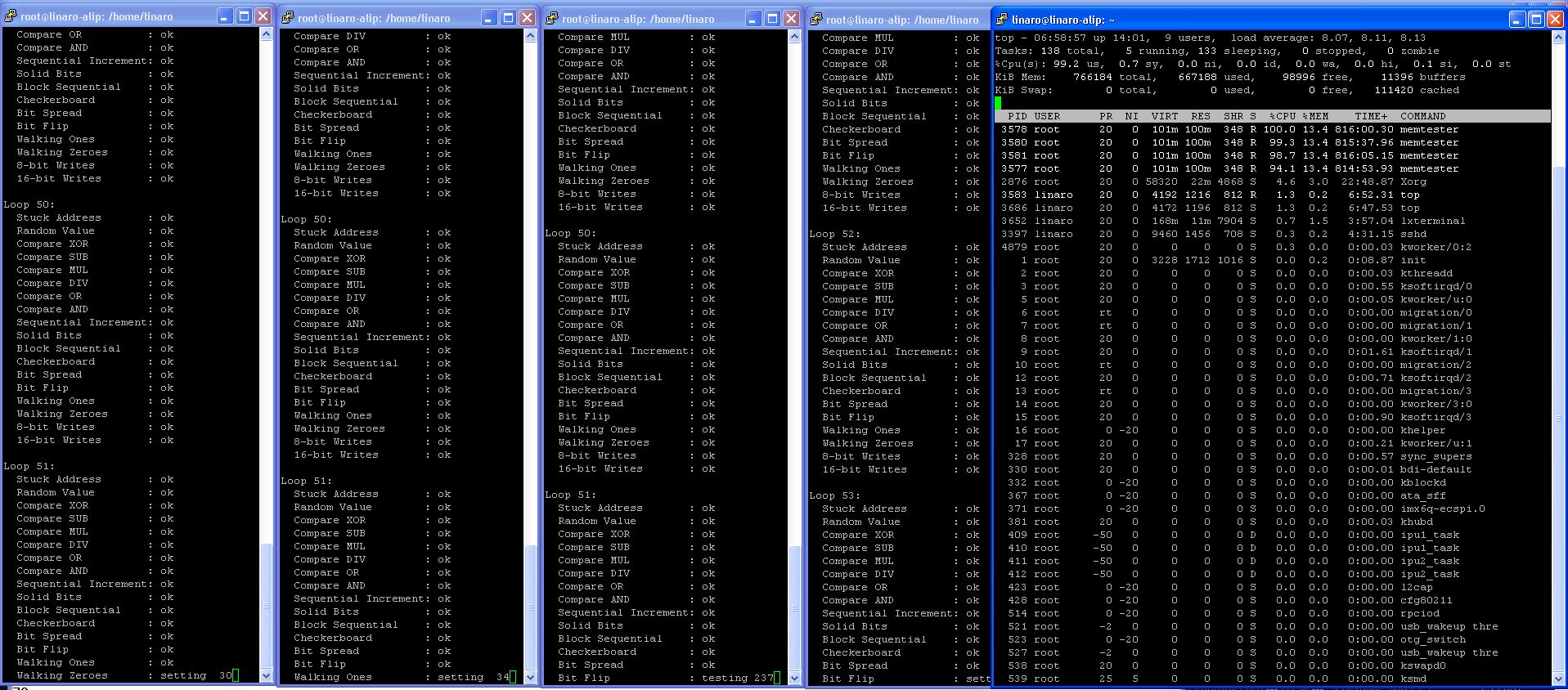Click scroll-down arrow in the top window

pos(1557,679)
